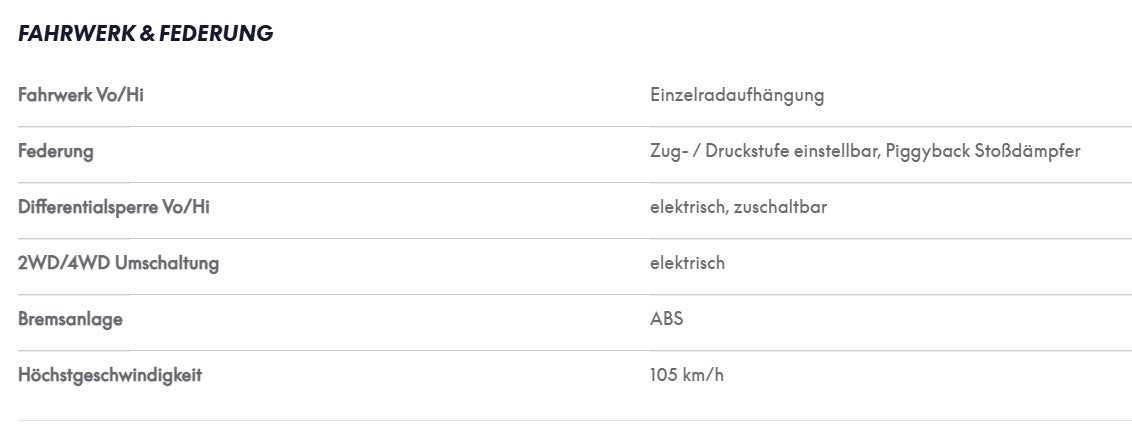Select the Differentialsperre Vo/Hi label
1132x444 pixels.
coord(114,207)
